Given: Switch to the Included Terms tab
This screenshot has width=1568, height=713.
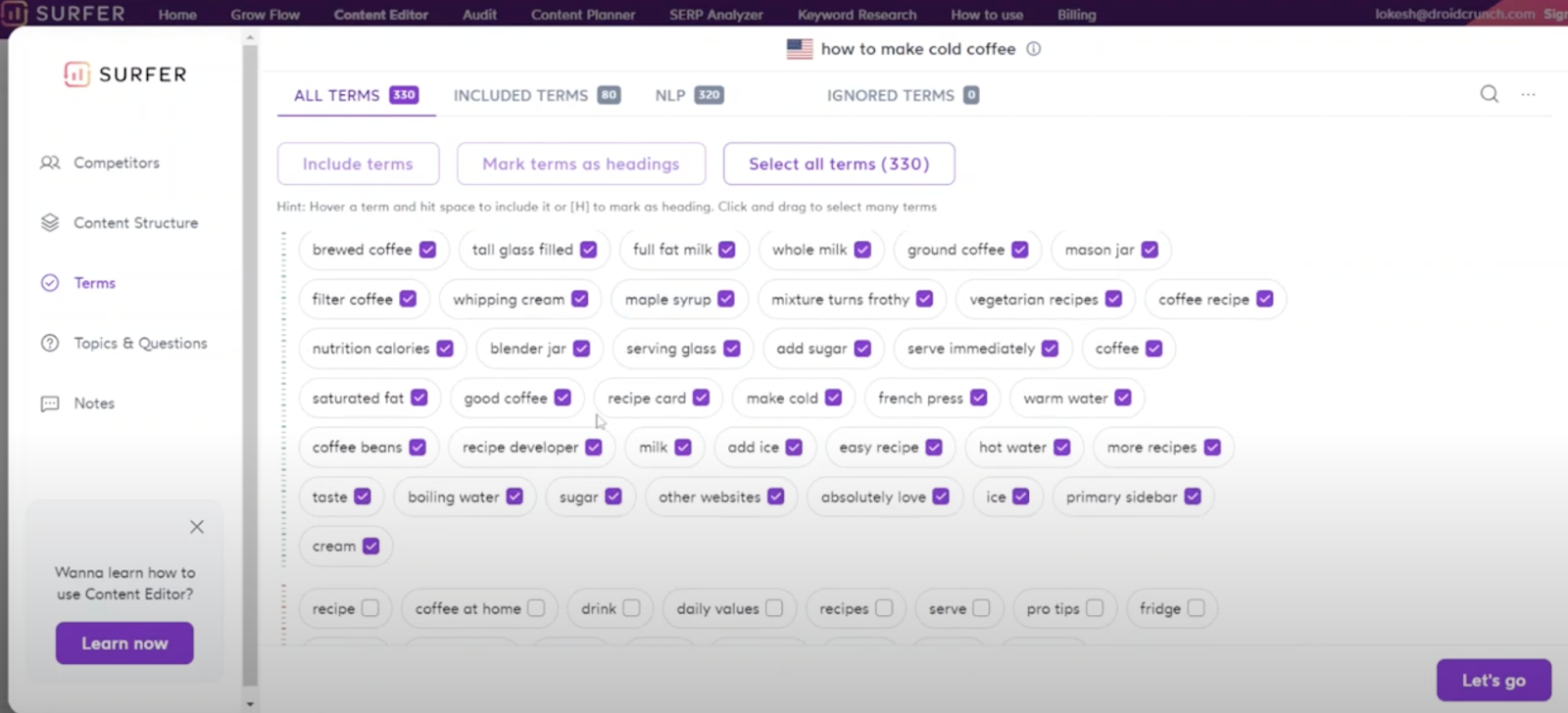Looking at the screenshot, I should 537,95.
